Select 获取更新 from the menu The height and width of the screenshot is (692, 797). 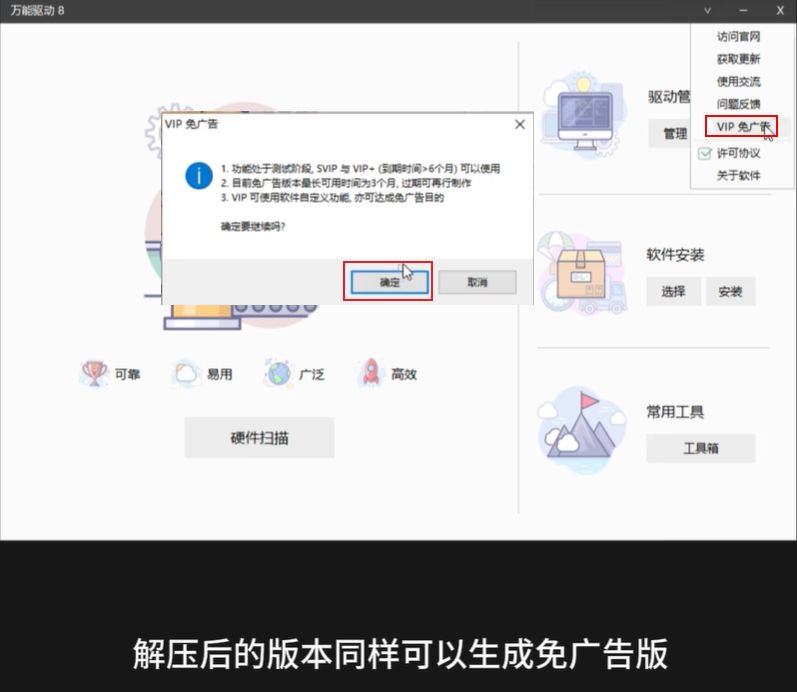coord(738,59)
